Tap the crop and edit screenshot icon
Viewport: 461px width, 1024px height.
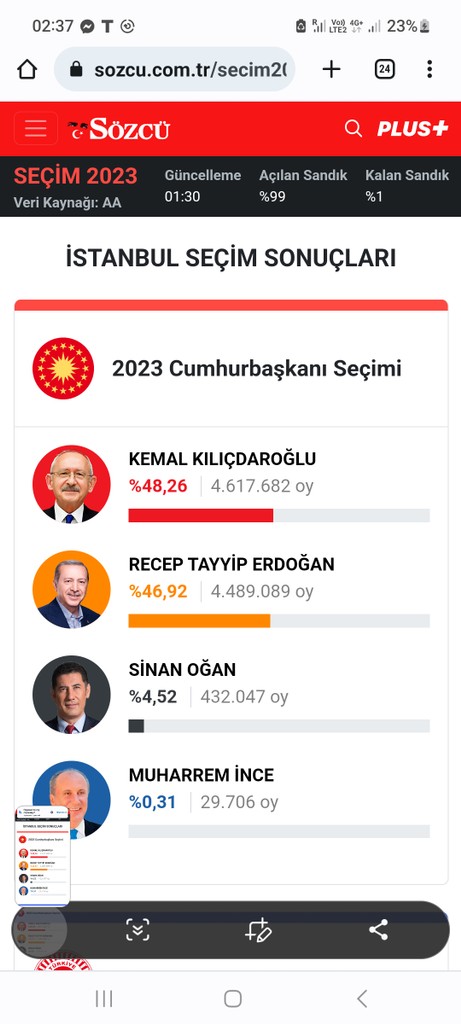coord(258,929)
